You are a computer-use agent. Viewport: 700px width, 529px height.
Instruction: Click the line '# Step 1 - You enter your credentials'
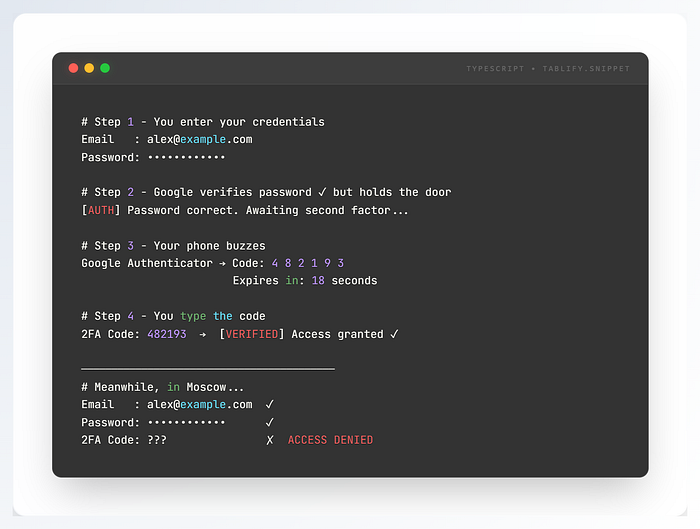203,122
